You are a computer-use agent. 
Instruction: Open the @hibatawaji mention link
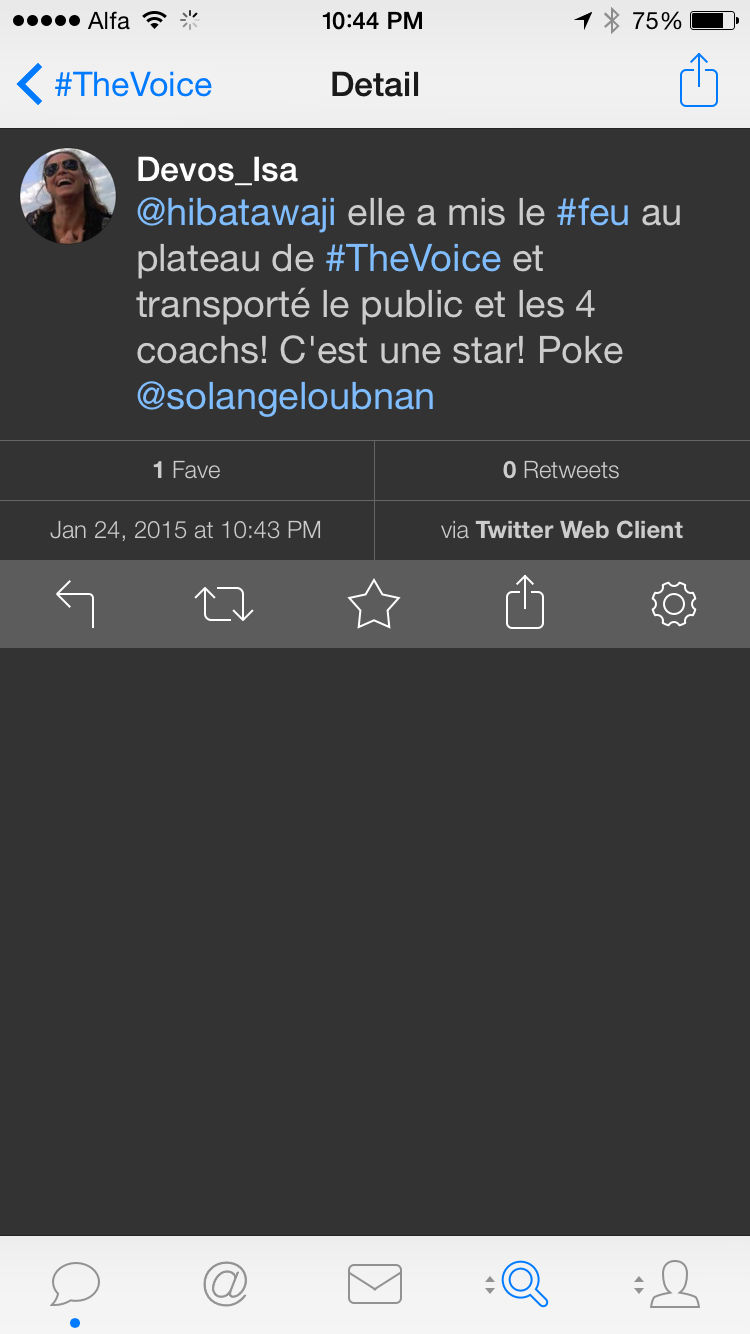(236, 213)
